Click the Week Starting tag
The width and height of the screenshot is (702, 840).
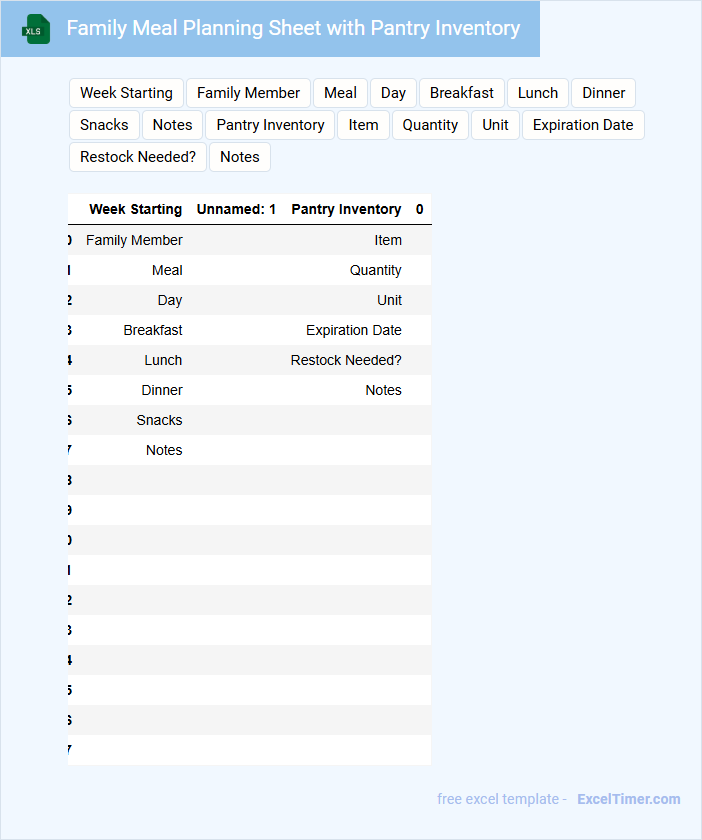(x=126, y=93)
